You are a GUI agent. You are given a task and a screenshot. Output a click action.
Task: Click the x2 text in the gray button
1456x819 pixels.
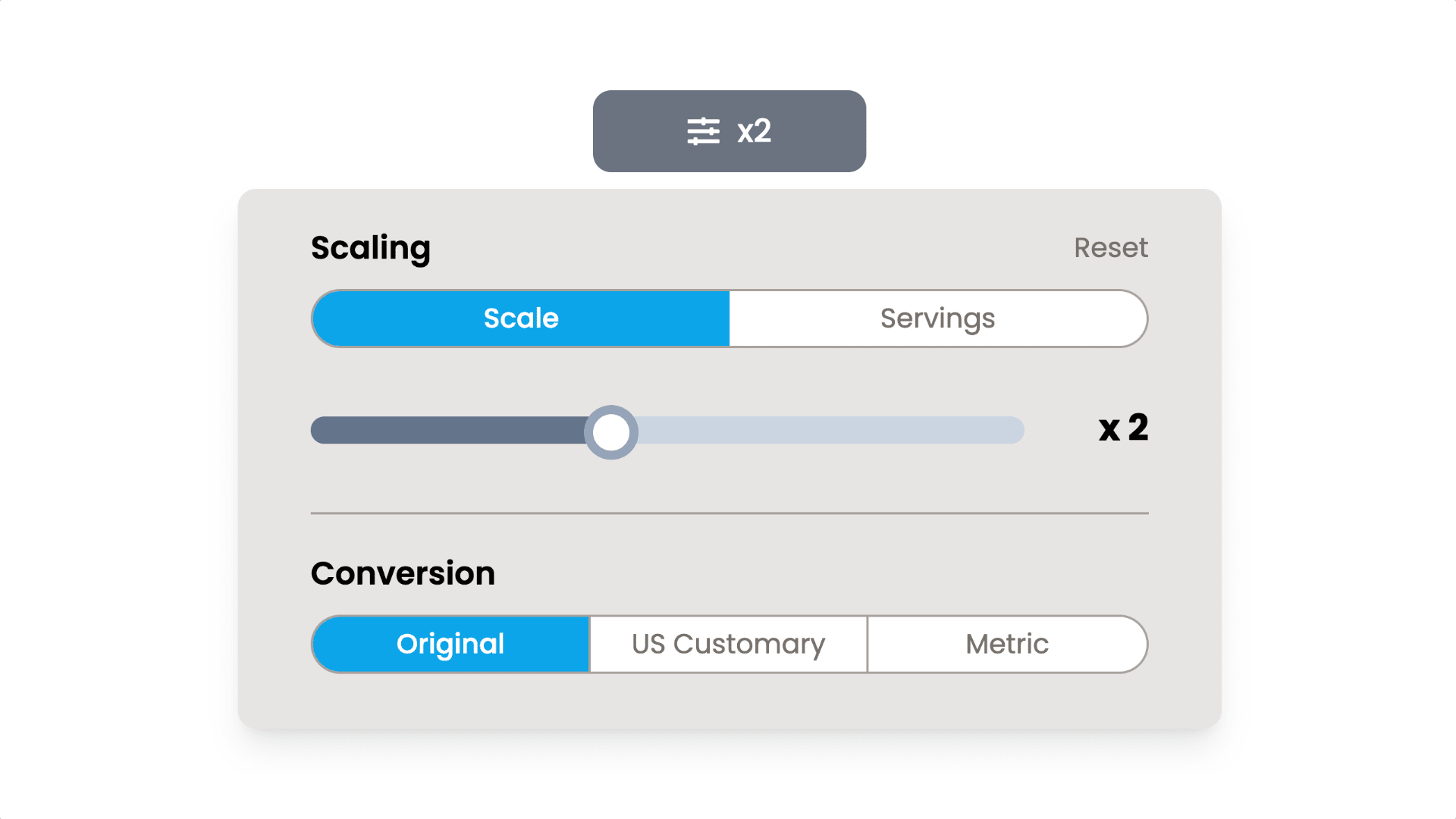pyautogui.click(x=754, y=131)
